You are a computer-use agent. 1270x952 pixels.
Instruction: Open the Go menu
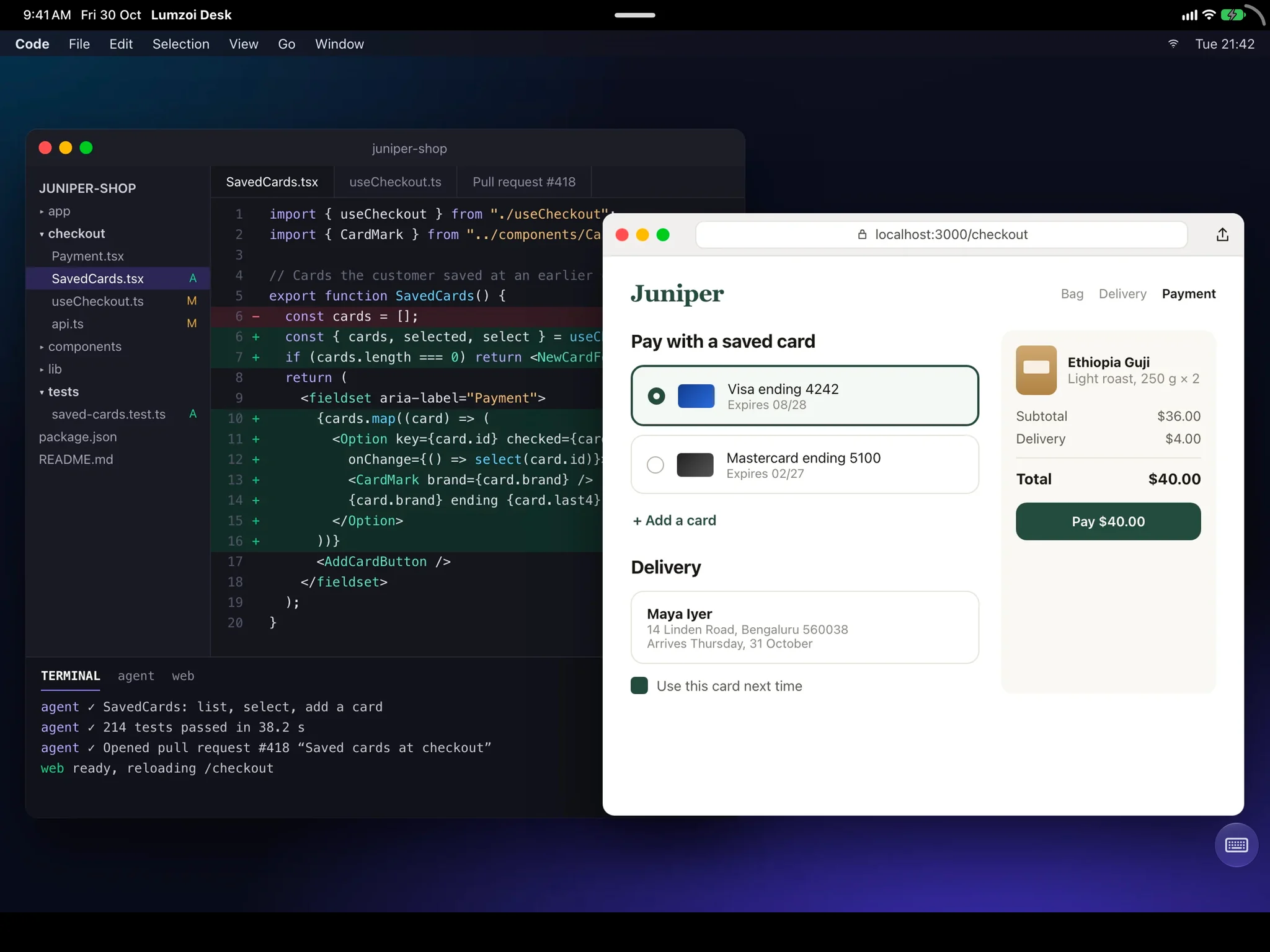click(286, 44)
